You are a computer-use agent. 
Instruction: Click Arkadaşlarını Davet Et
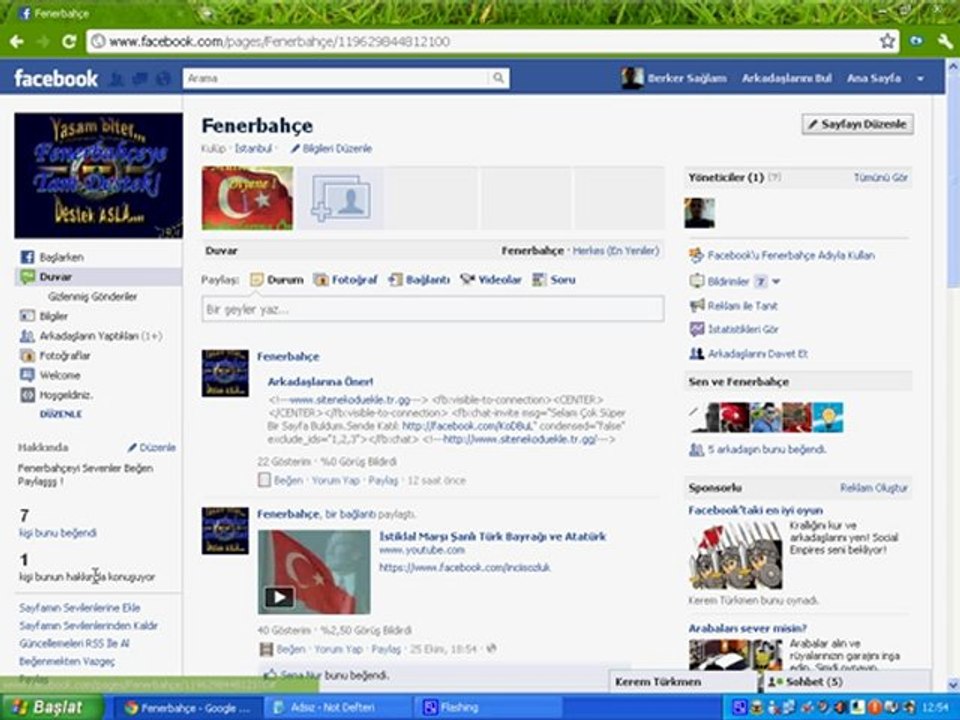(758, 354)
